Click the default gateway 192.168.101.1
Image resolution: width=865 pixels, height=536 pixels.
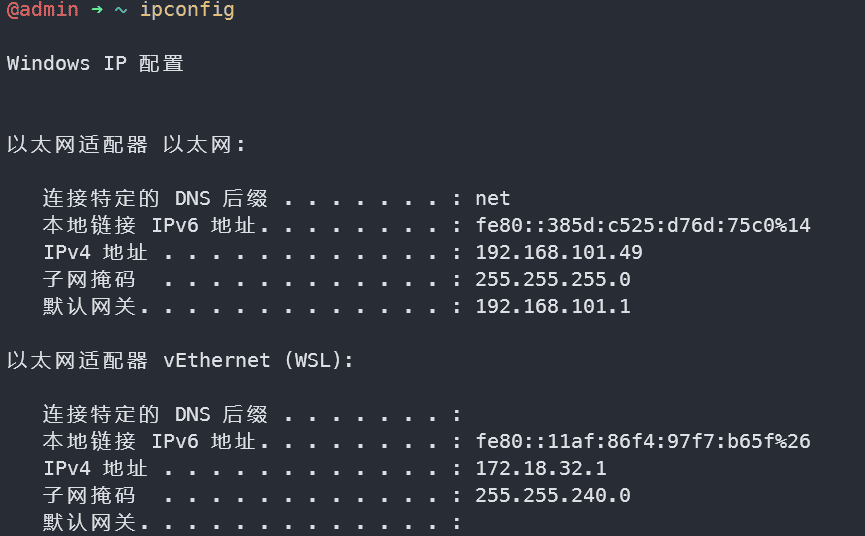552,307
